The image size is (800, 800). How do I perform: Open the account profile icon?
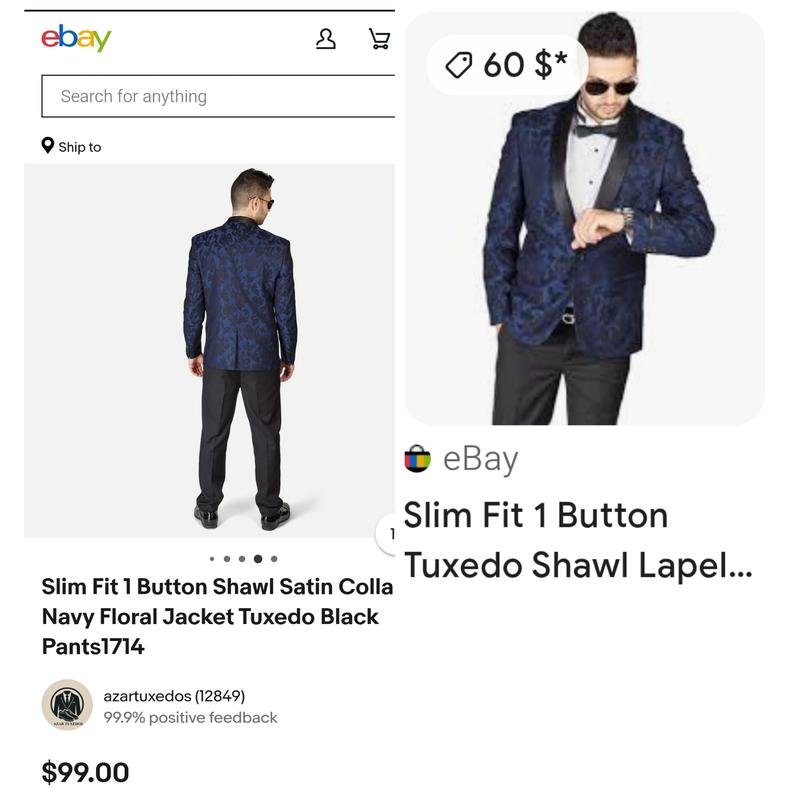pyautogui.click(x=326, y=39)
